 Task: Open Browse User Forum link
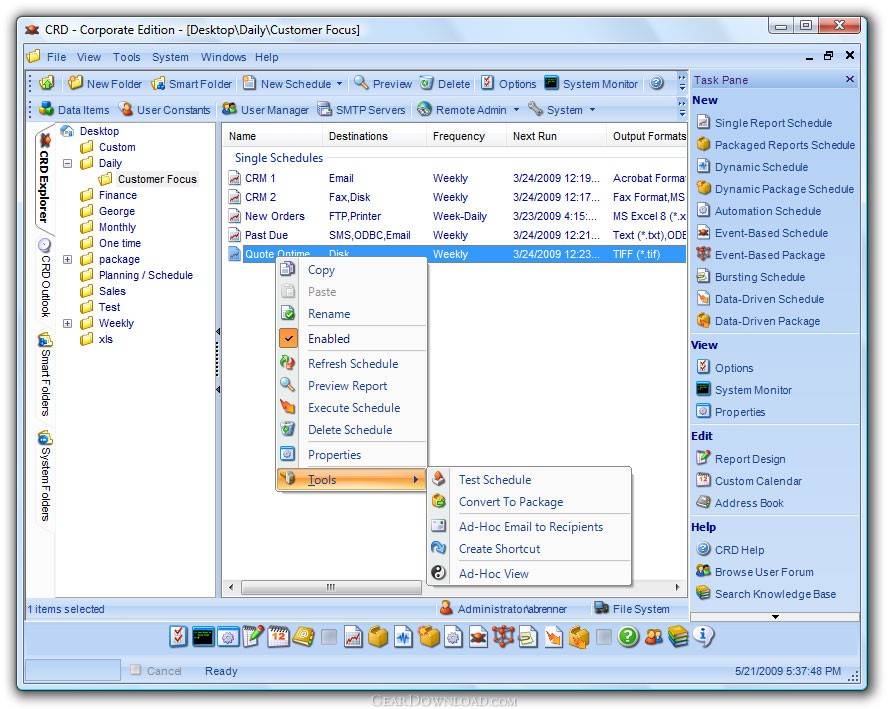click(755, 572)
